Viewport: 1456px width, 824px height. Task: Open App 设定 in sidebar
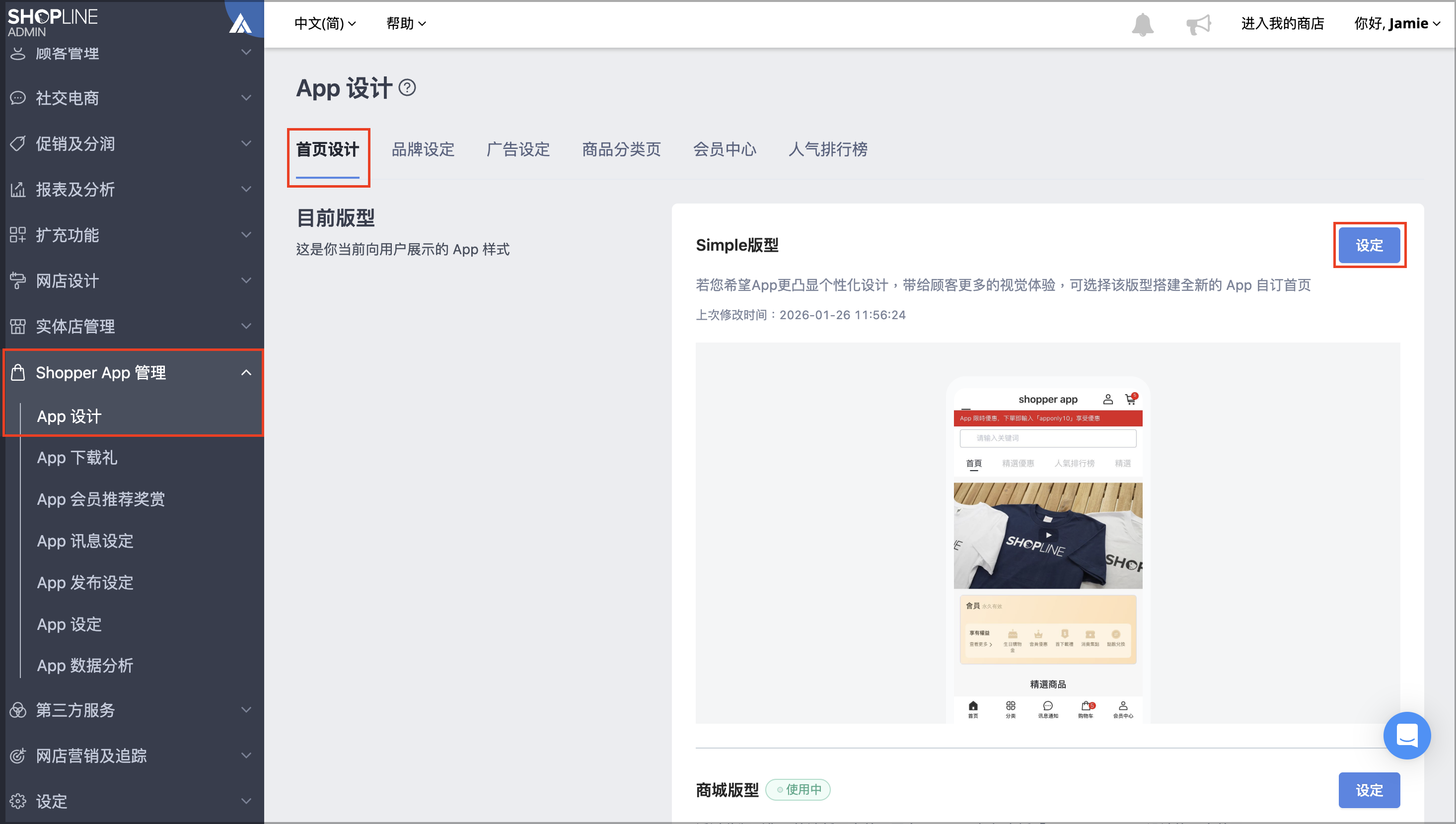(69, 624)
